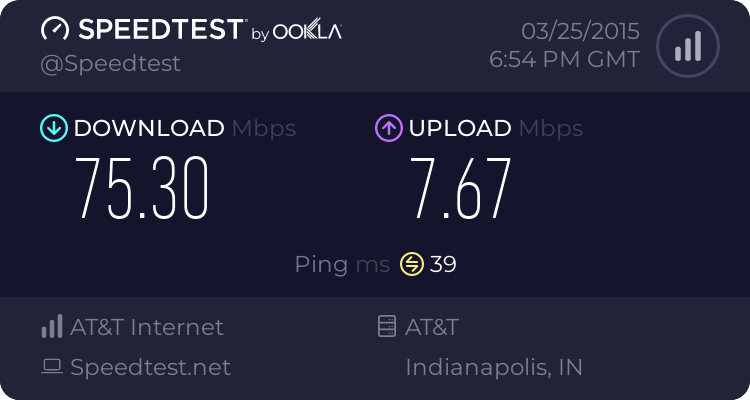Click the 6:54 PM GMT time
The image size is (750, 400).
click(x=564, y=59)
